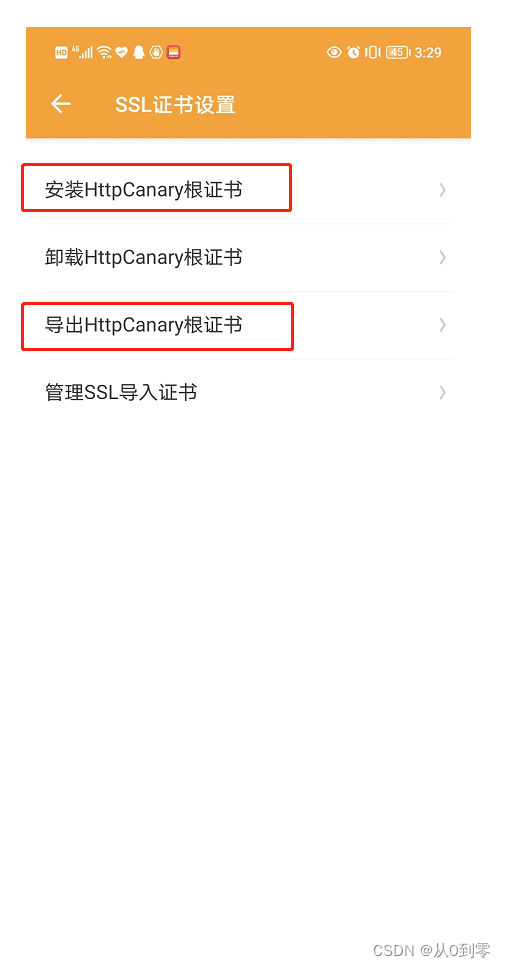Tap the back arrow icon
The width and height of the screenshot is (506, 968).
[x=60, y=104]
